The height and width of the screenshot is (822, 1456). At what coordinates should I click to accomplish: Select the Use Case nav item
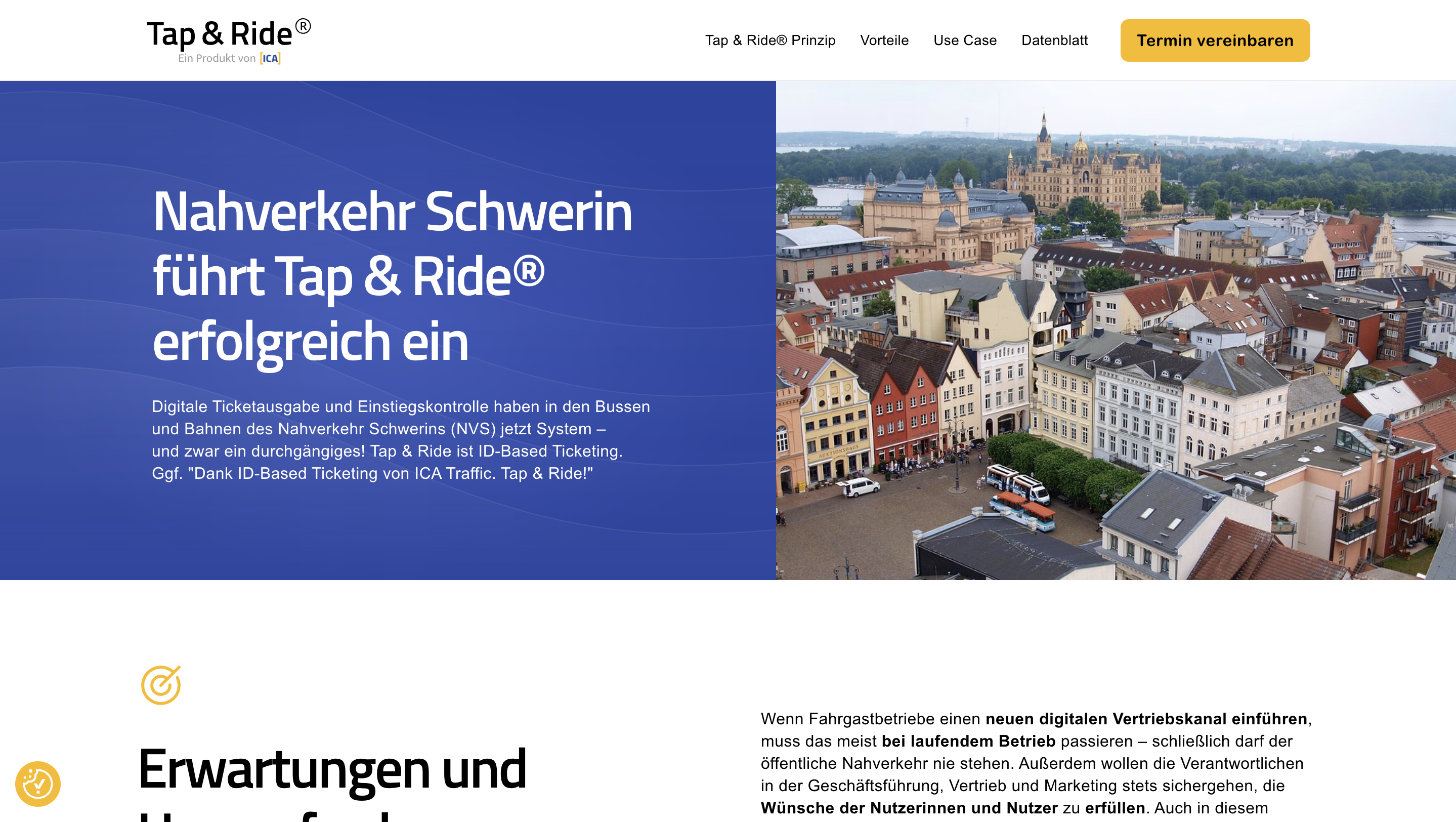[964, 40]
